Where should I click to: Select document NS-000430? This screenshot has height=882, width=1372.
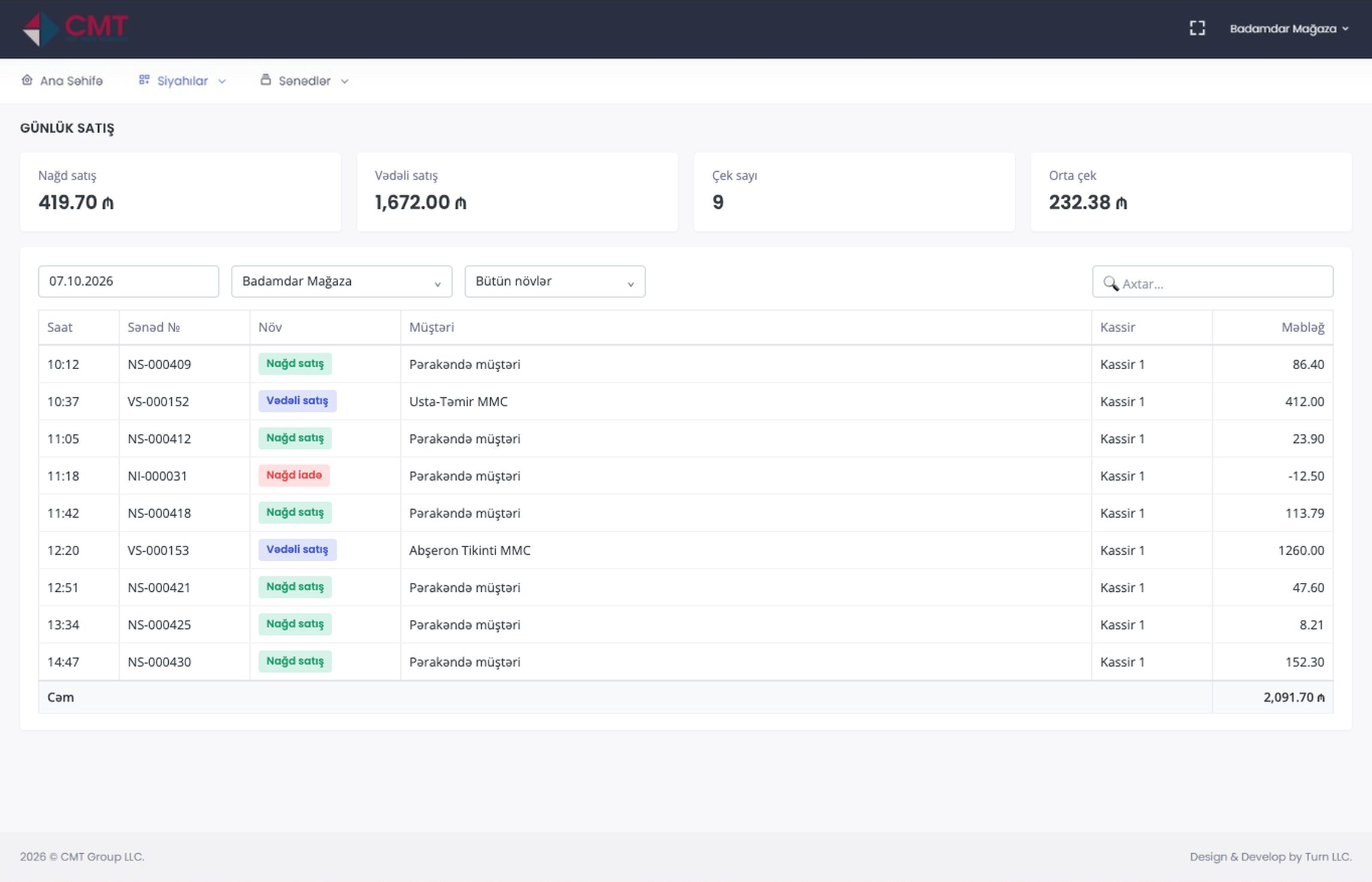159,662
